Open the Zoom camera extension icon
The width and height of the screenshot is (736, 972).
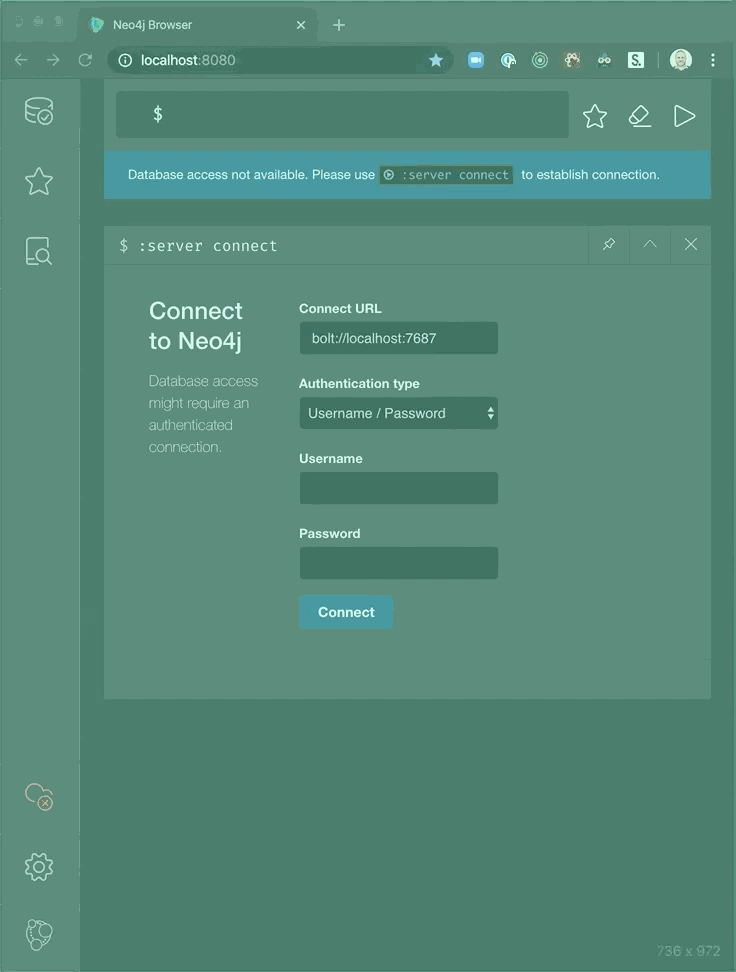(476, 60)
